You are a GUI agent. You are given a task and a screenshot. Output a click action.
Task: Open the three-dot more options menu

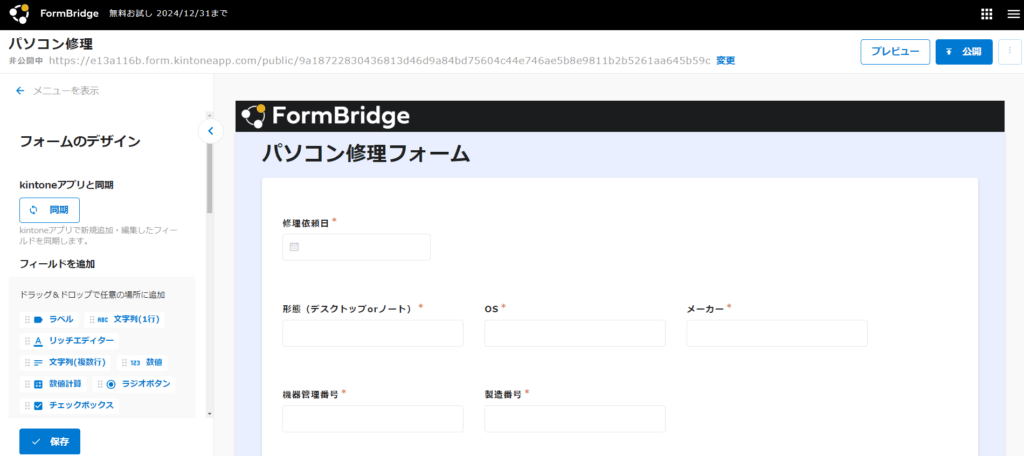click(1009, 52)
